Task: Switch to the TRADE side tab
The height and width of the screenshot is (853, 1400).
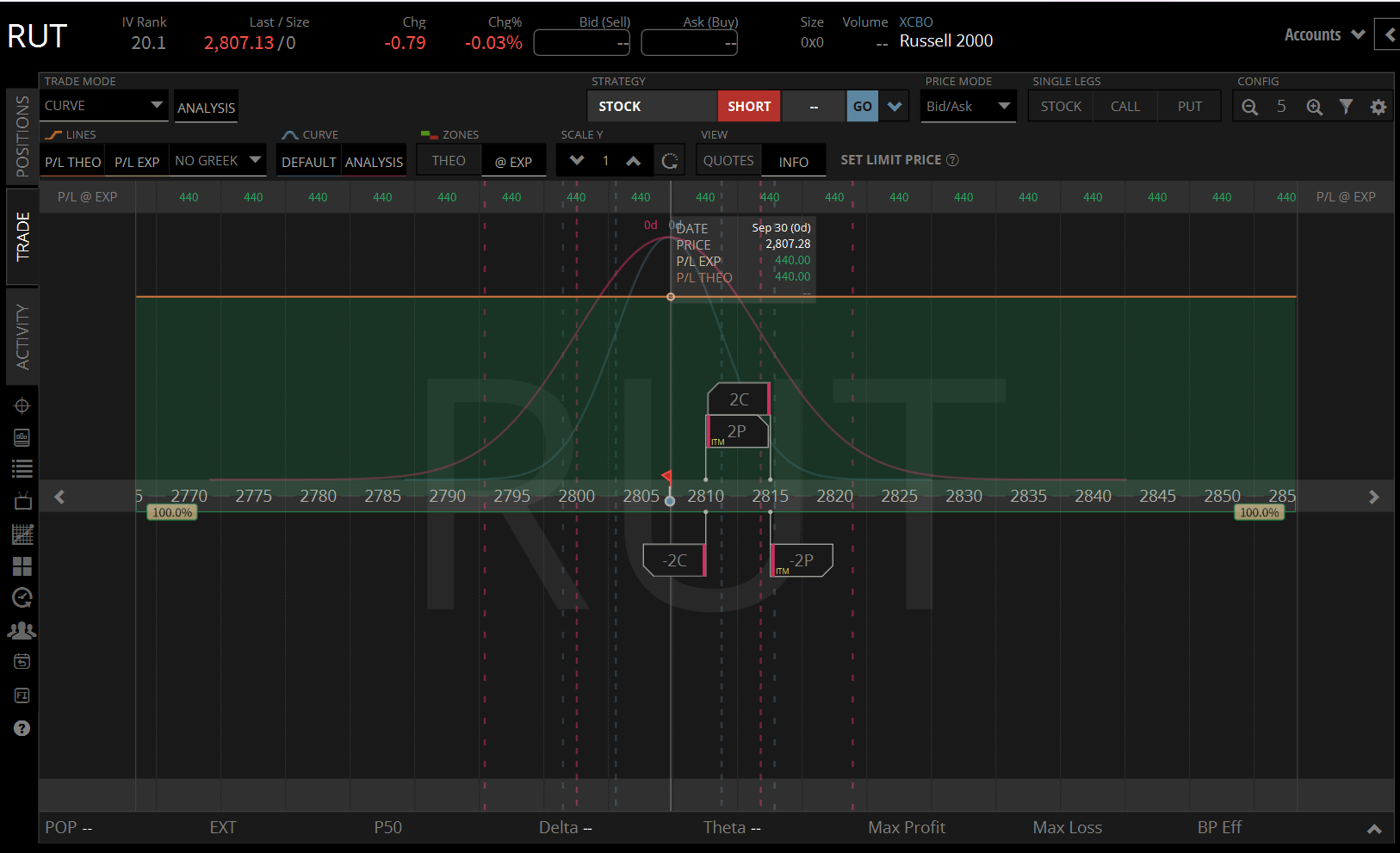Action: coord(22,236)
